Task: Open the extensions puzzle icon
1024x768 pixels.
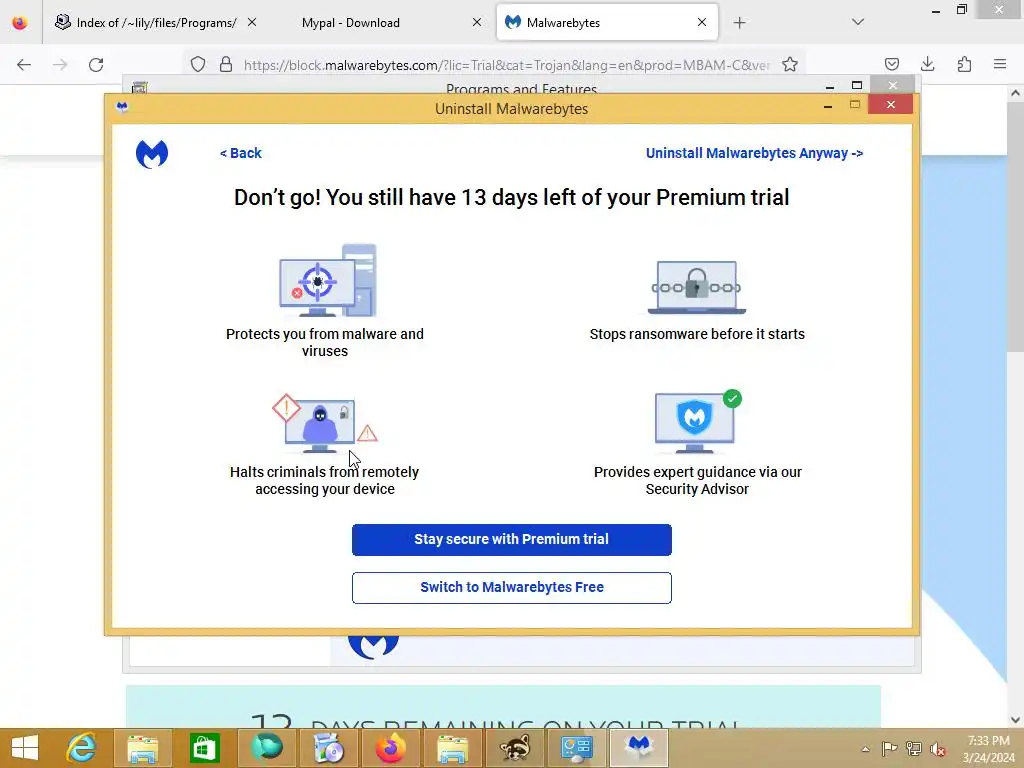Action: tap(964, 64)
